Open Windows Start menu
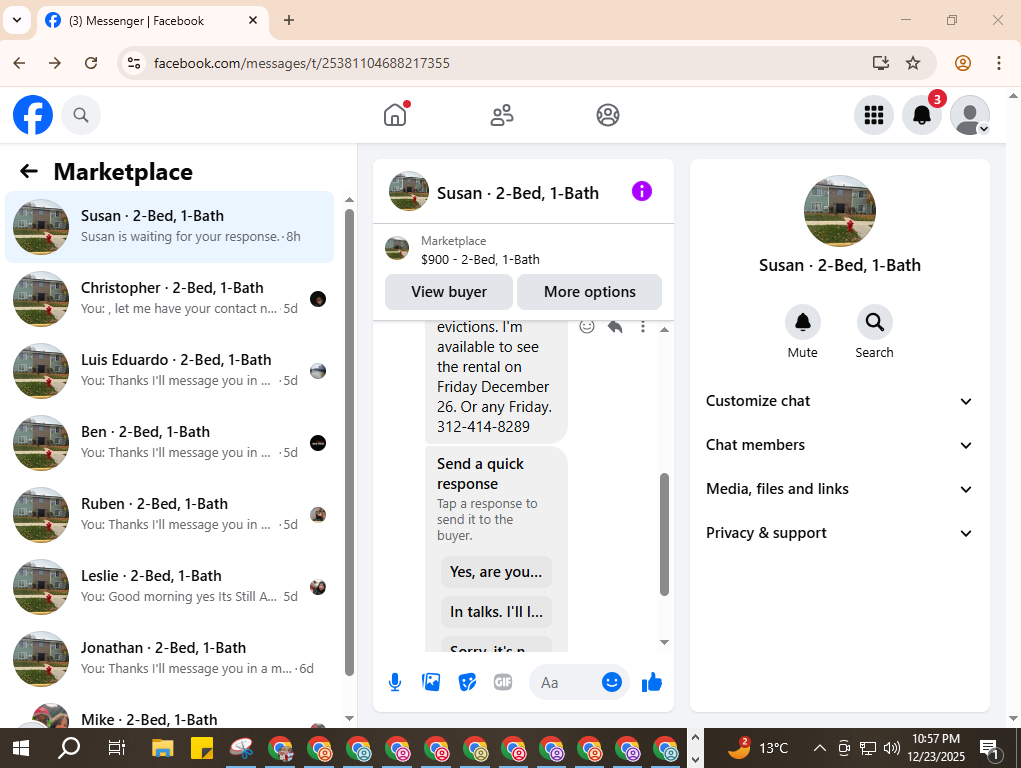This screenshot has width=1021, height=768. coord(21,748)
